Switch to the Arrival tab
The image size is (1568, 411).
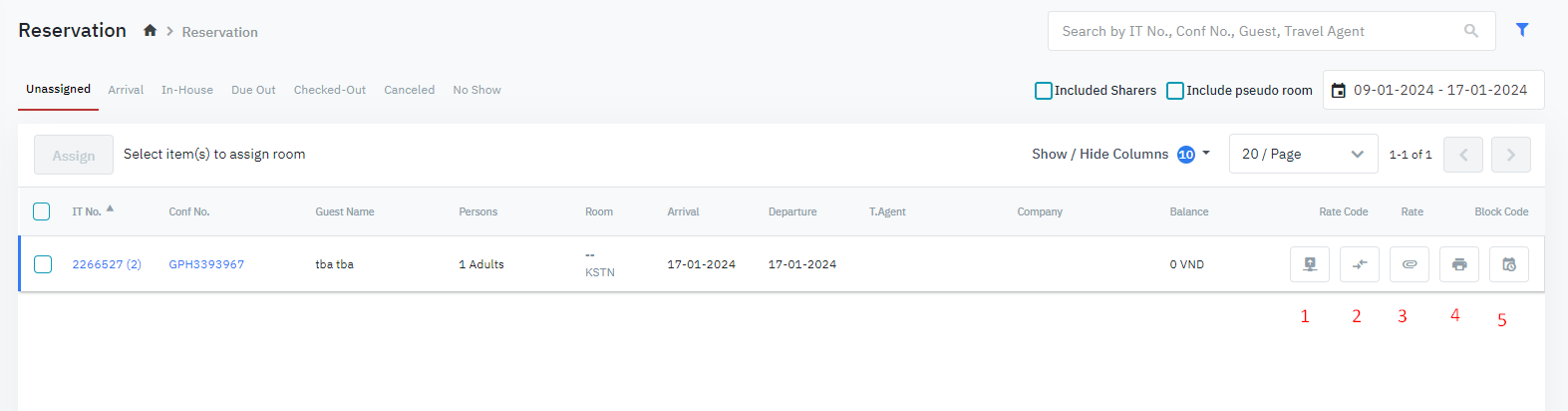pyautogui.click(x=126, y=90)
